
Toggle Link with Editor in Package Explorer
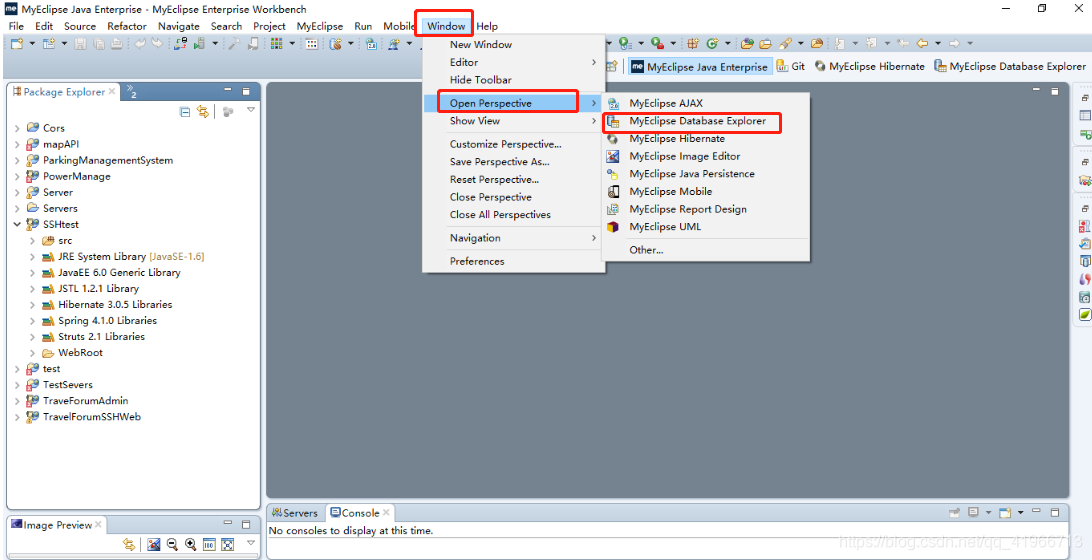[203, 111]
